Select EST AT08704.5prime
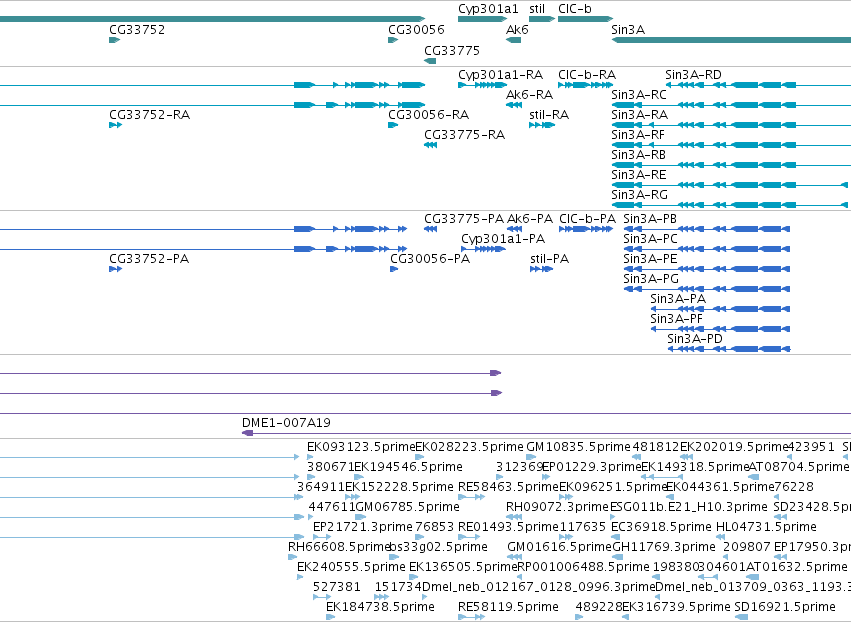This screenshot has width=851, height=622. pos(798,467)
